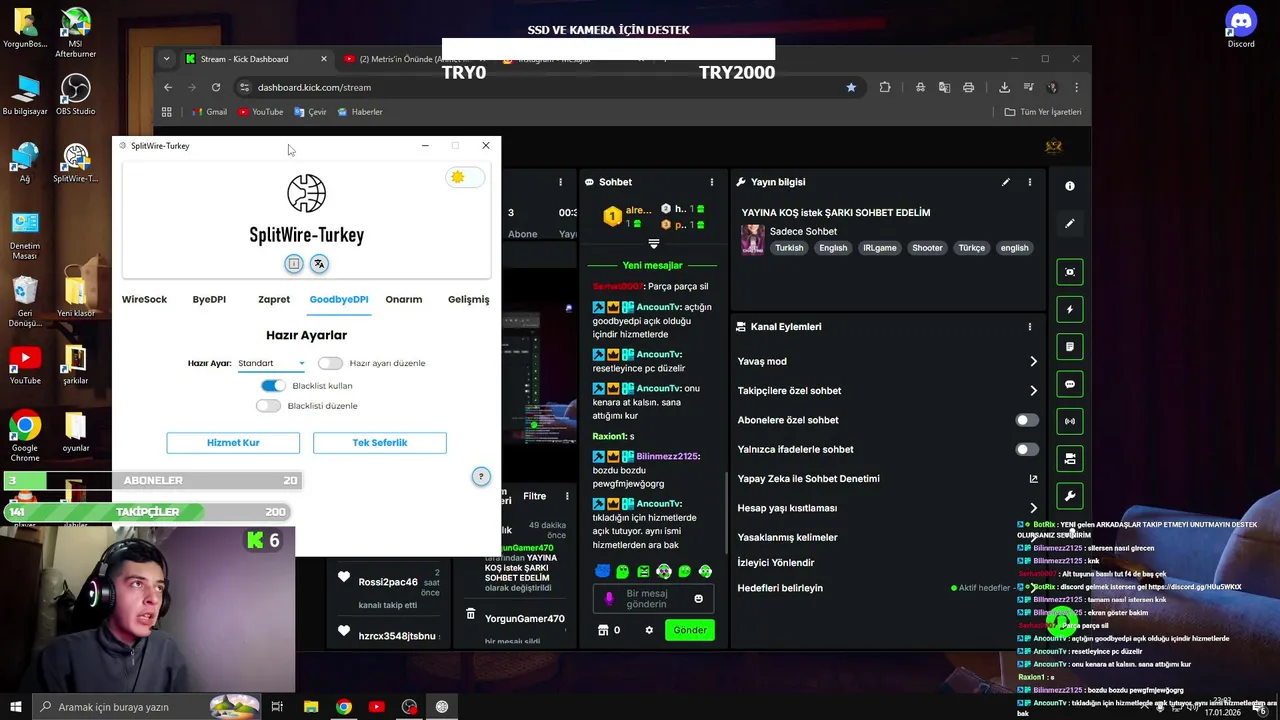This screenshot has width=1280, height=720.
Task: Open Discord desktop shortcut
Action: coord(1241,27)
